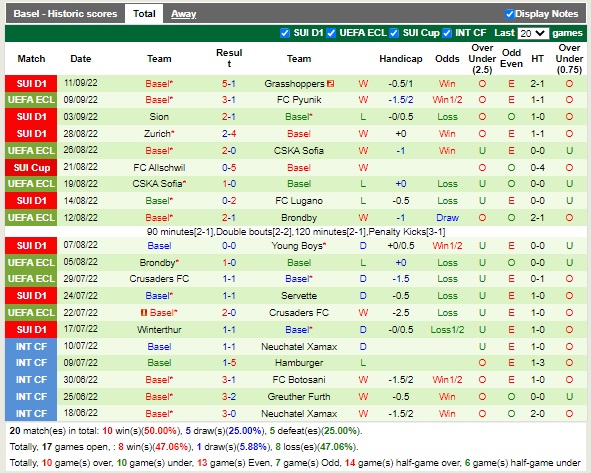
Task: Switch to the Away tab
Action: pyautogui.click(x=184, y=14)
